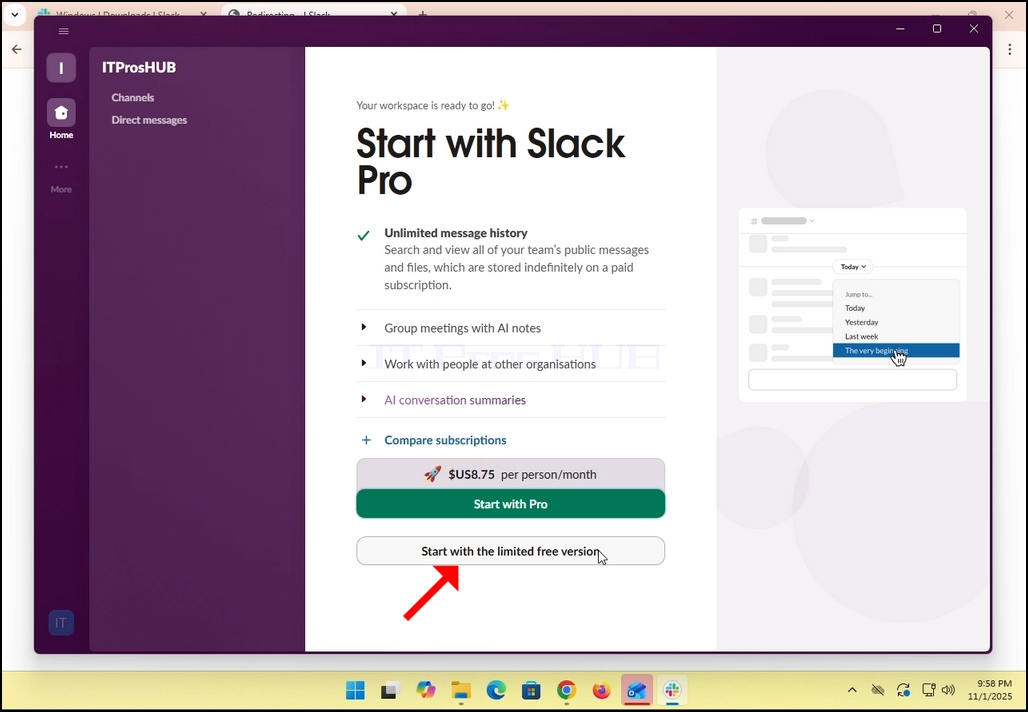This screenshot has height=712, width=1028.
Task: Click 'Yesterday' in the preview illustration
Action: click(861, 322)
